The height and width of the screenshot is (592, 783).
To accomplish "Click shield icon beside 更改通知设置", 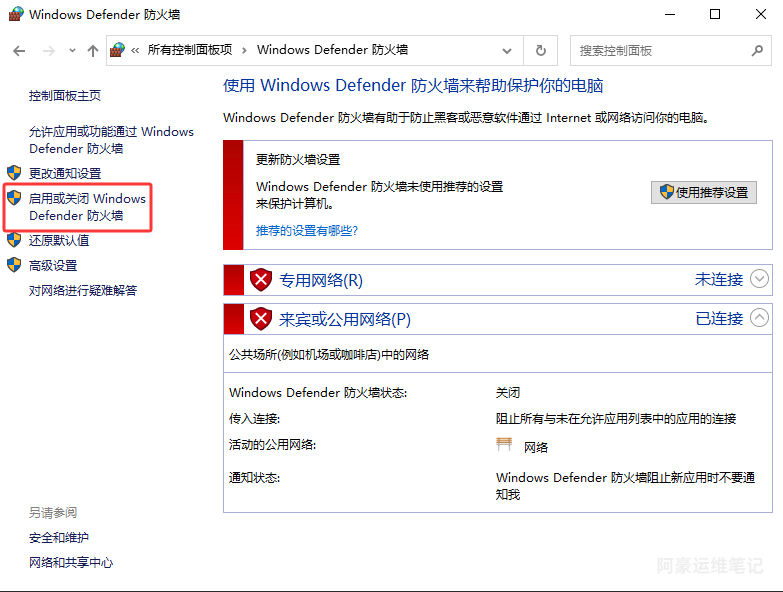I will click(x=14, y=173).
